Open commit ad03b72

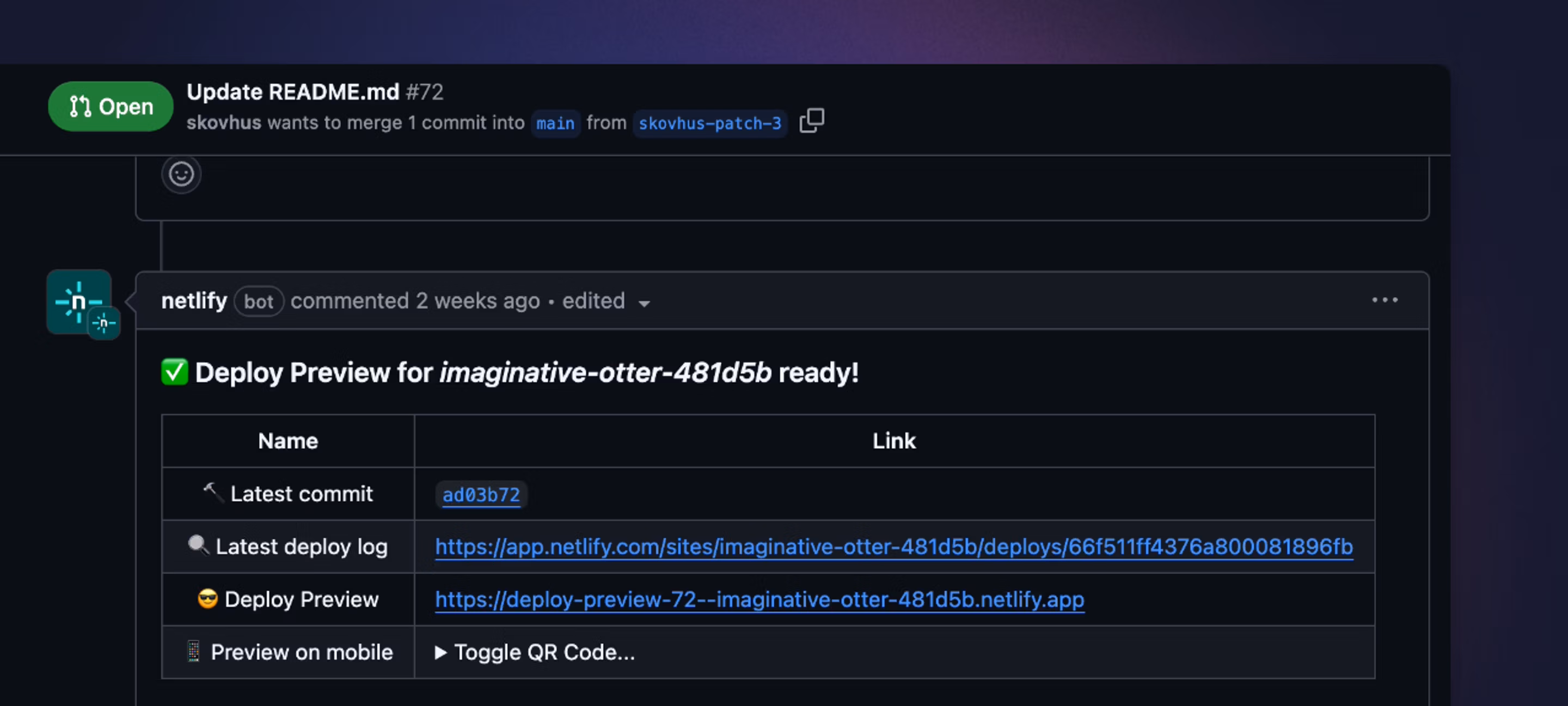(x=481, y=495)
